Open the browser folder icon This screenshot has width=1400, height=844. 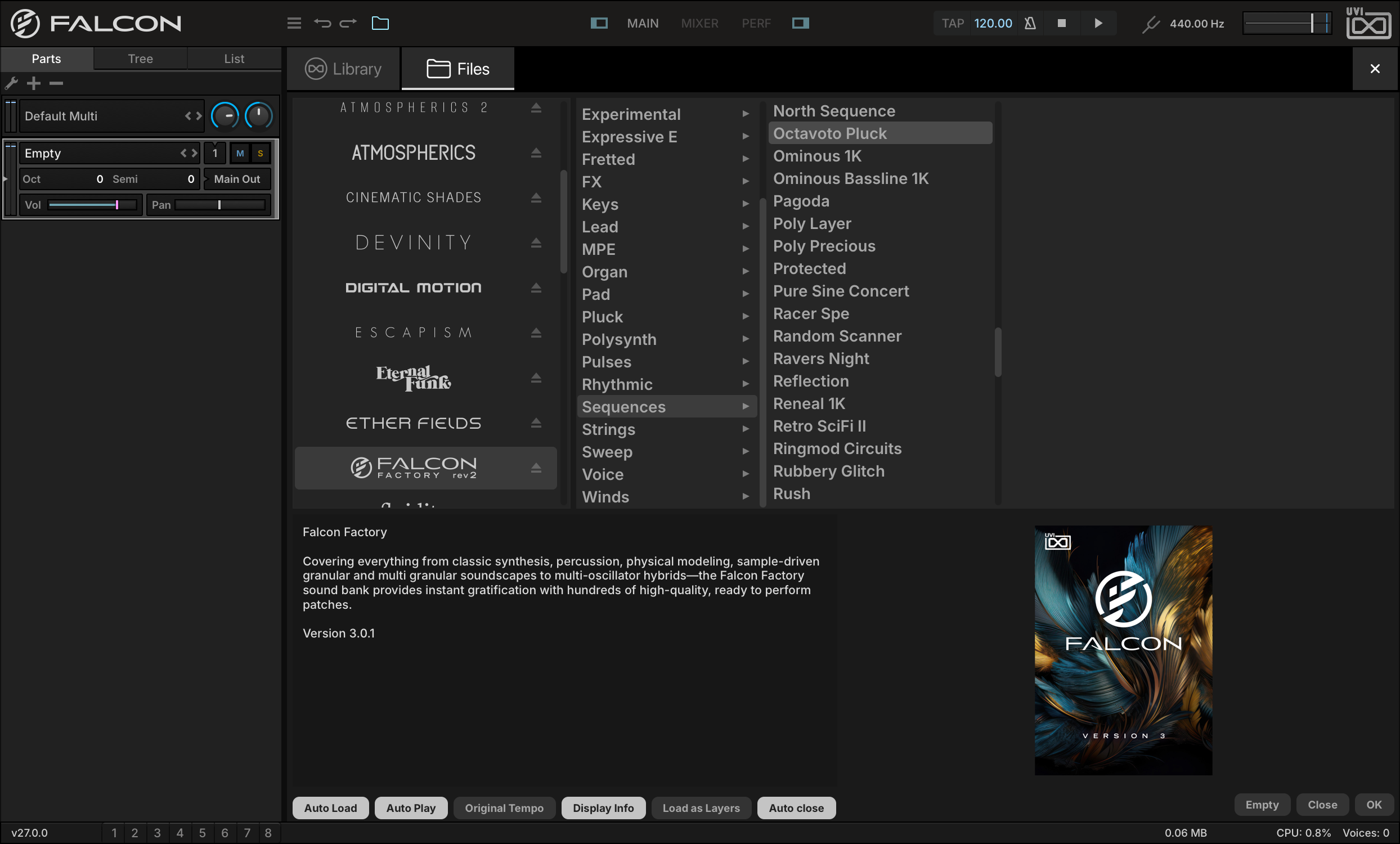click(380, 23)
